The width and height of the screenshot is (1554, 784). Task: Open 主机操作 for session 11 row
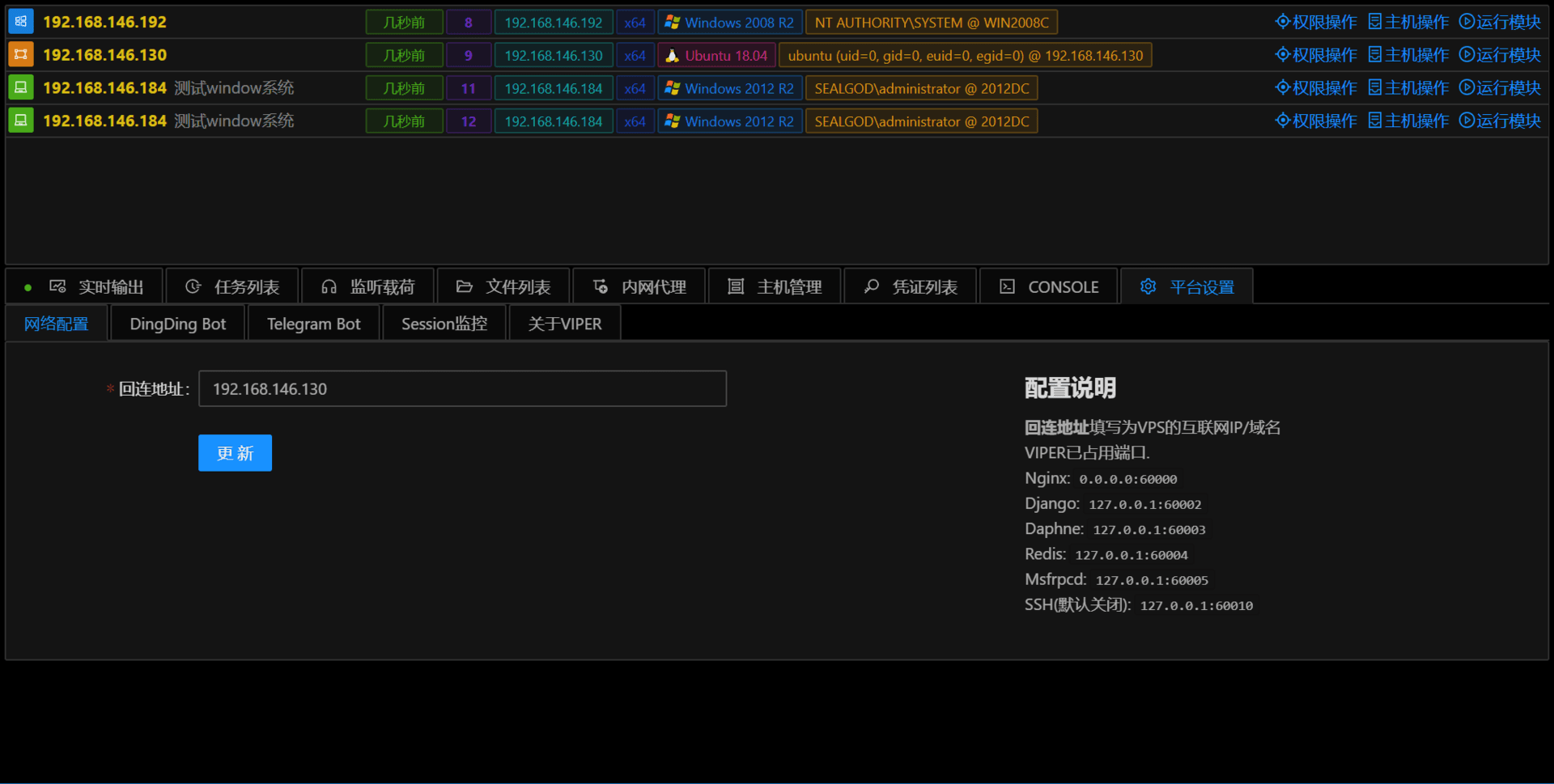1408,87
